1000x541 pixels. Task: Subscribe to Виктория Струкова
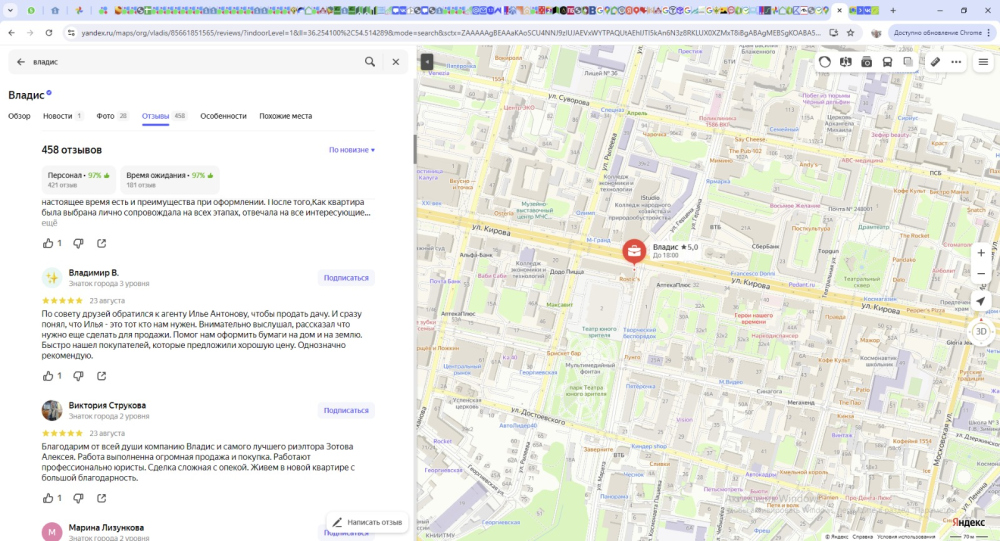(346, 410)
